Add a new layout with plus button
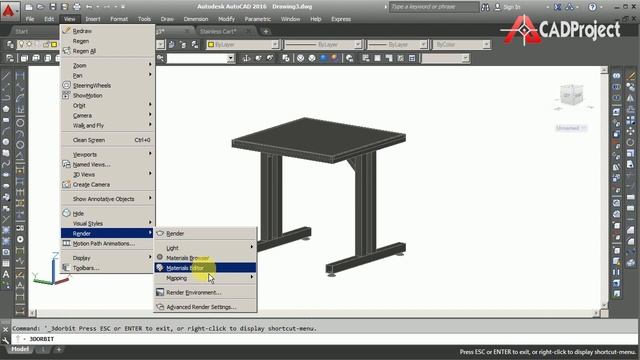Screen dimensions: 640x360 (58, 349)
